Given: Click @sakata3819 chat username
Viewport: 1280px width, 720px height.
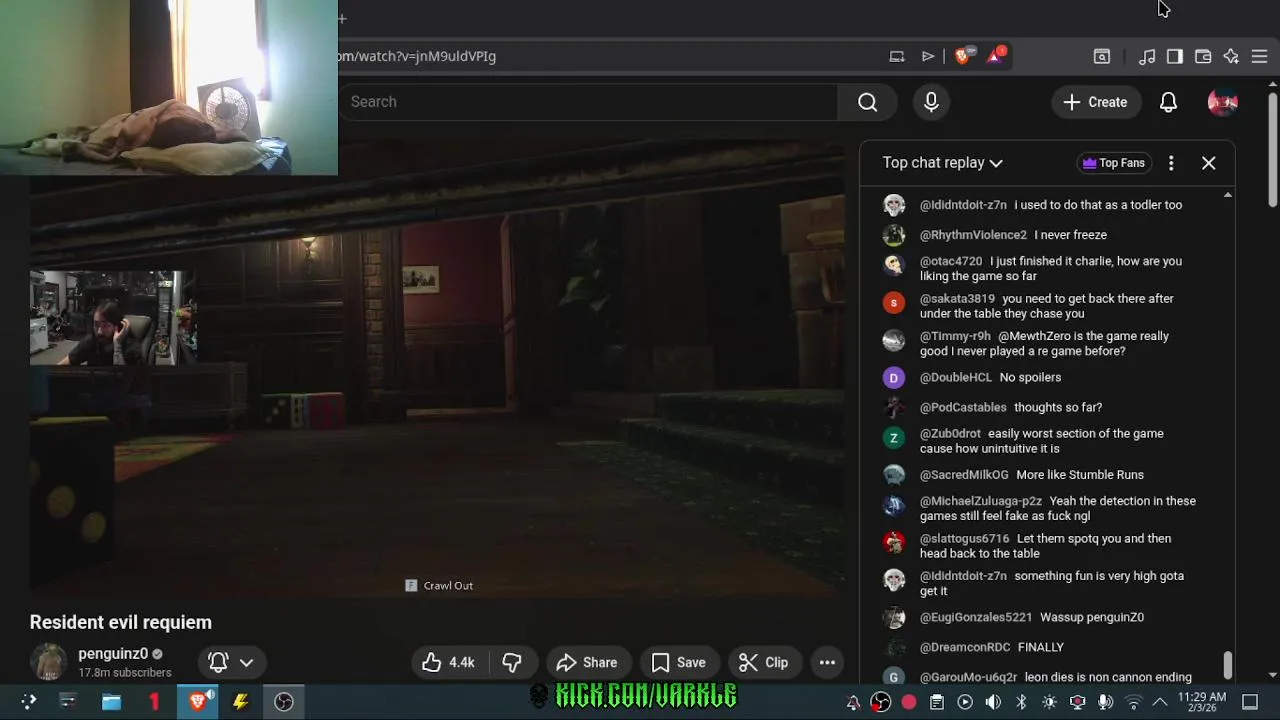Looking at the screenshot, I should click(957, 299).
